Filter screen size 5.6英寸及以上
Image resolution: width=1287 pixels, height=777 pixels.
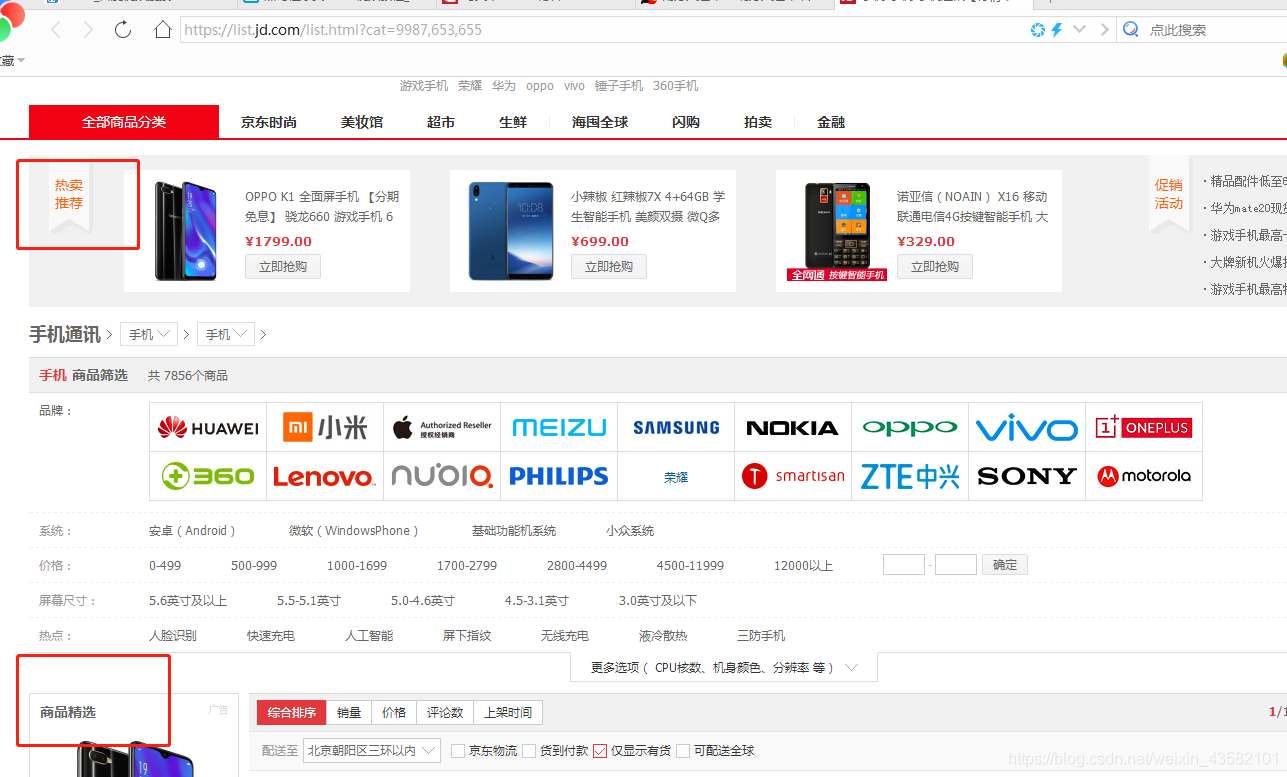click(x=188, y=601)
